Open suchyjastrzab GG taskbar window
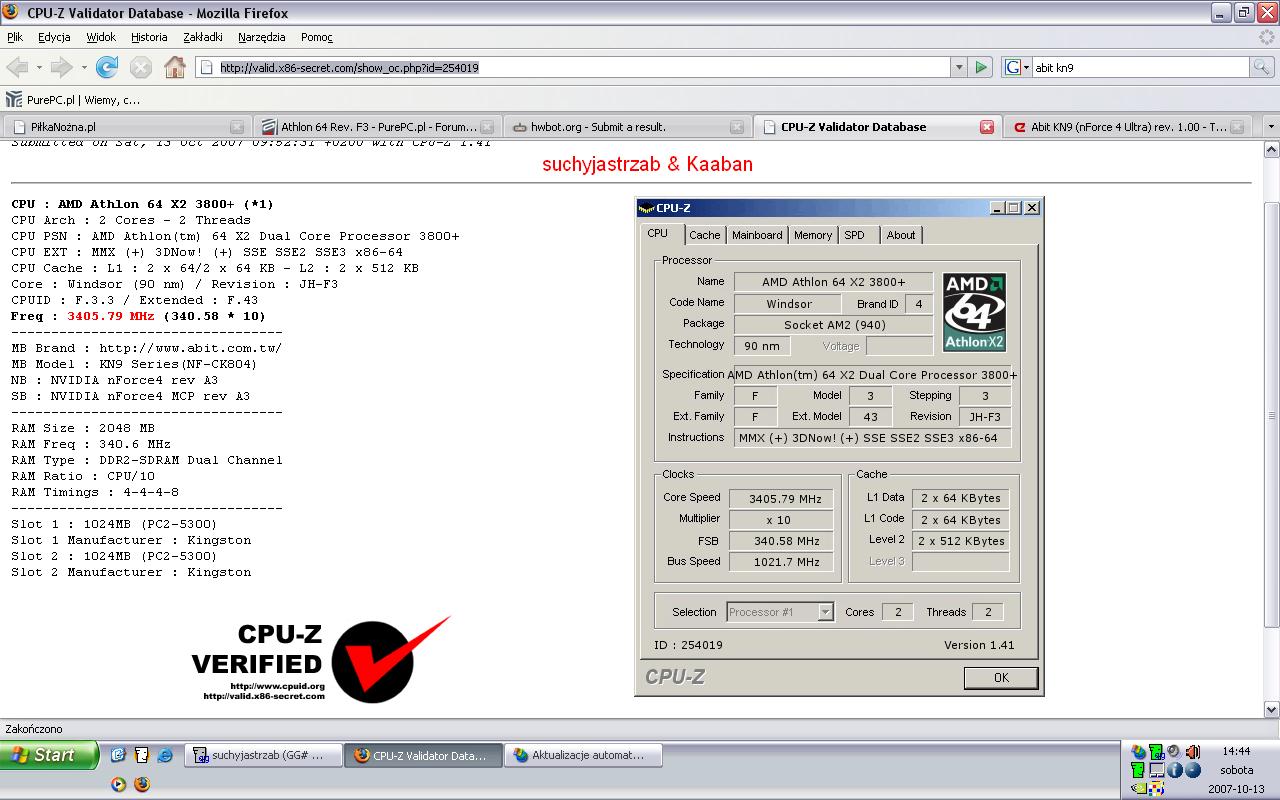The image size is (1280, 800). (x=264, y=756)
